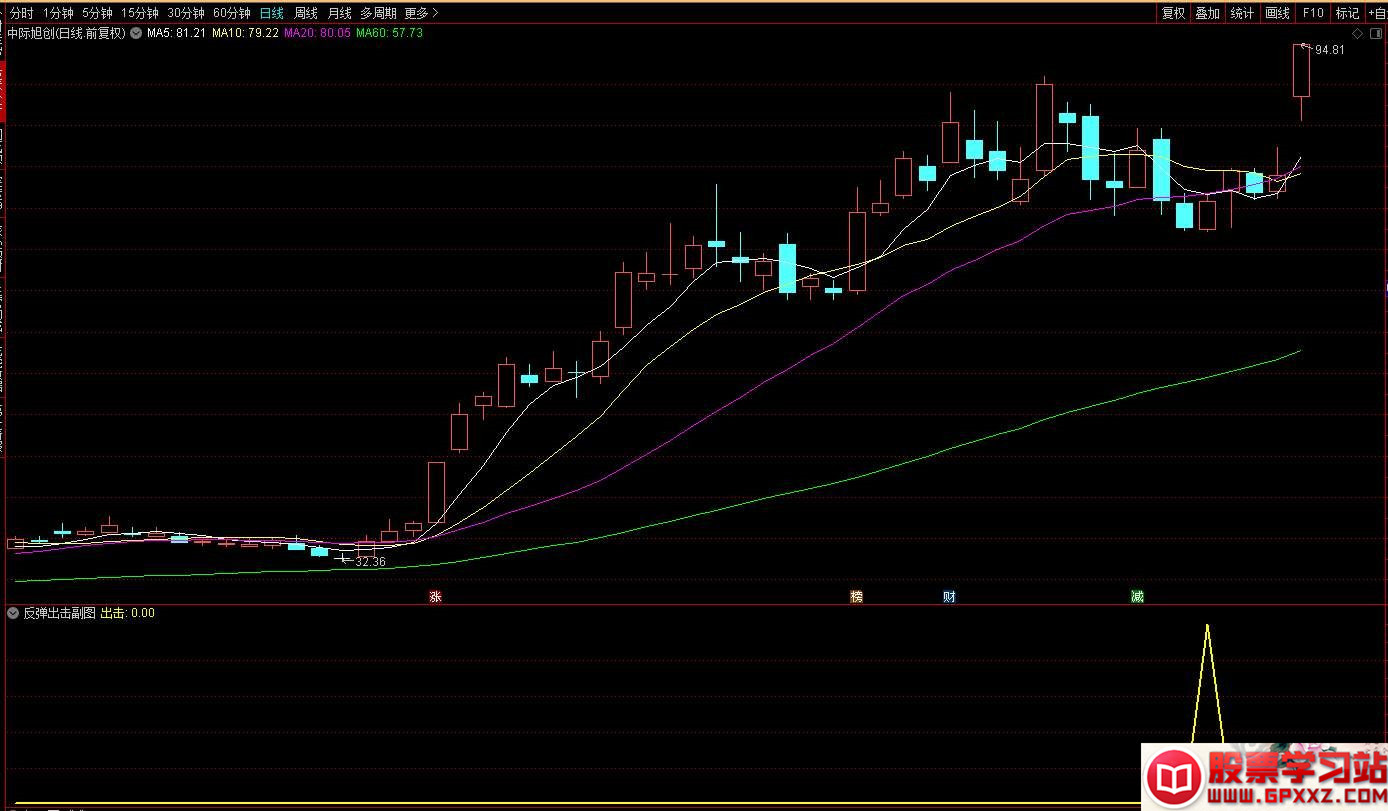Open F10 company information
1388x811 pixels.
1312,13
